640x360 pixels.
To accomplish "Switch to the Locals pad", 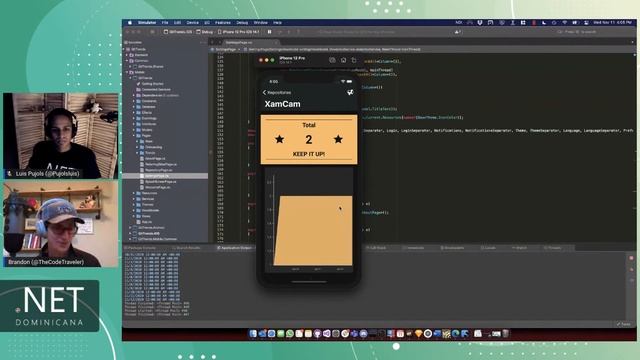I will tap(488, 248).
